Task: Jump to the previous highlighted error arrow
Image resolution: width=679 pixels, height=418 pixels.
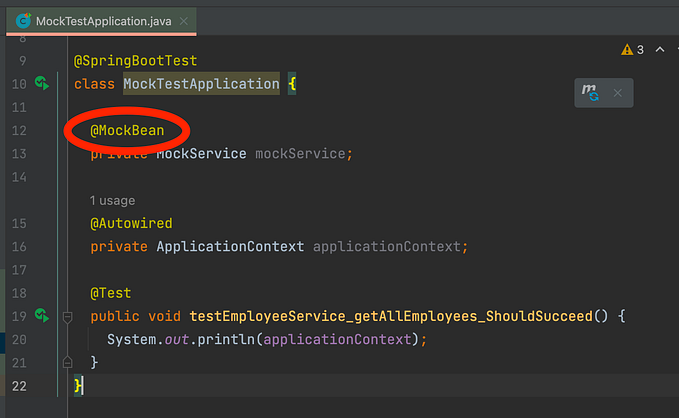Action: [660, 49]
